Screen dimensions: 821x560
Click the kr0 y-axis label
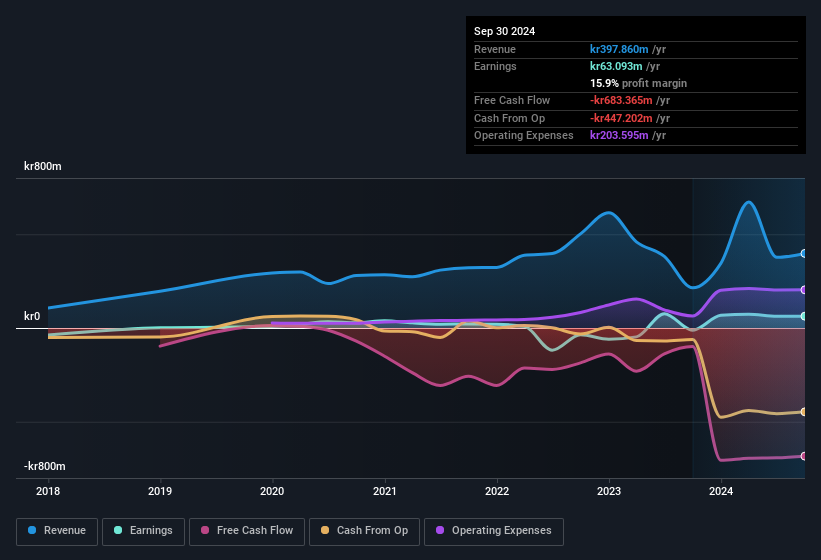tap(32, 316)
